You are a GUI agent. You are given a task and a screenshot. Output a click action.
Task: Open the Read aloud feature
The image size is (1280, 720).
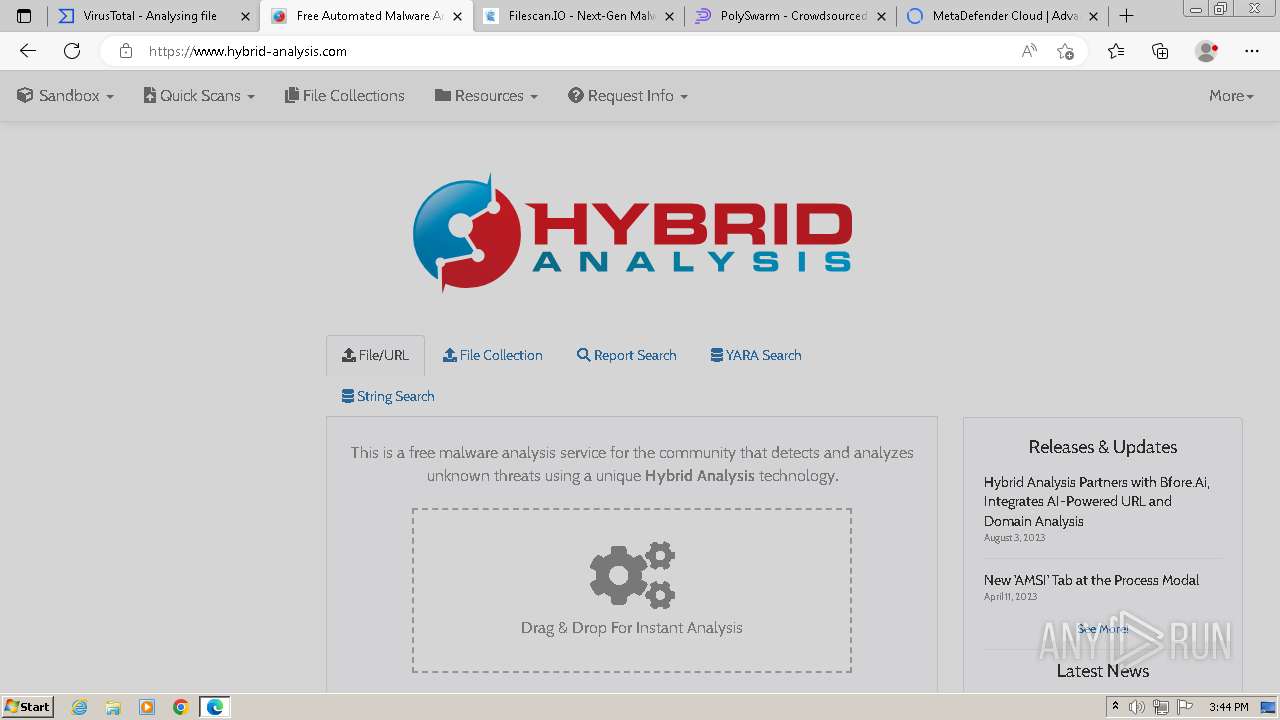pos(1029,51)
